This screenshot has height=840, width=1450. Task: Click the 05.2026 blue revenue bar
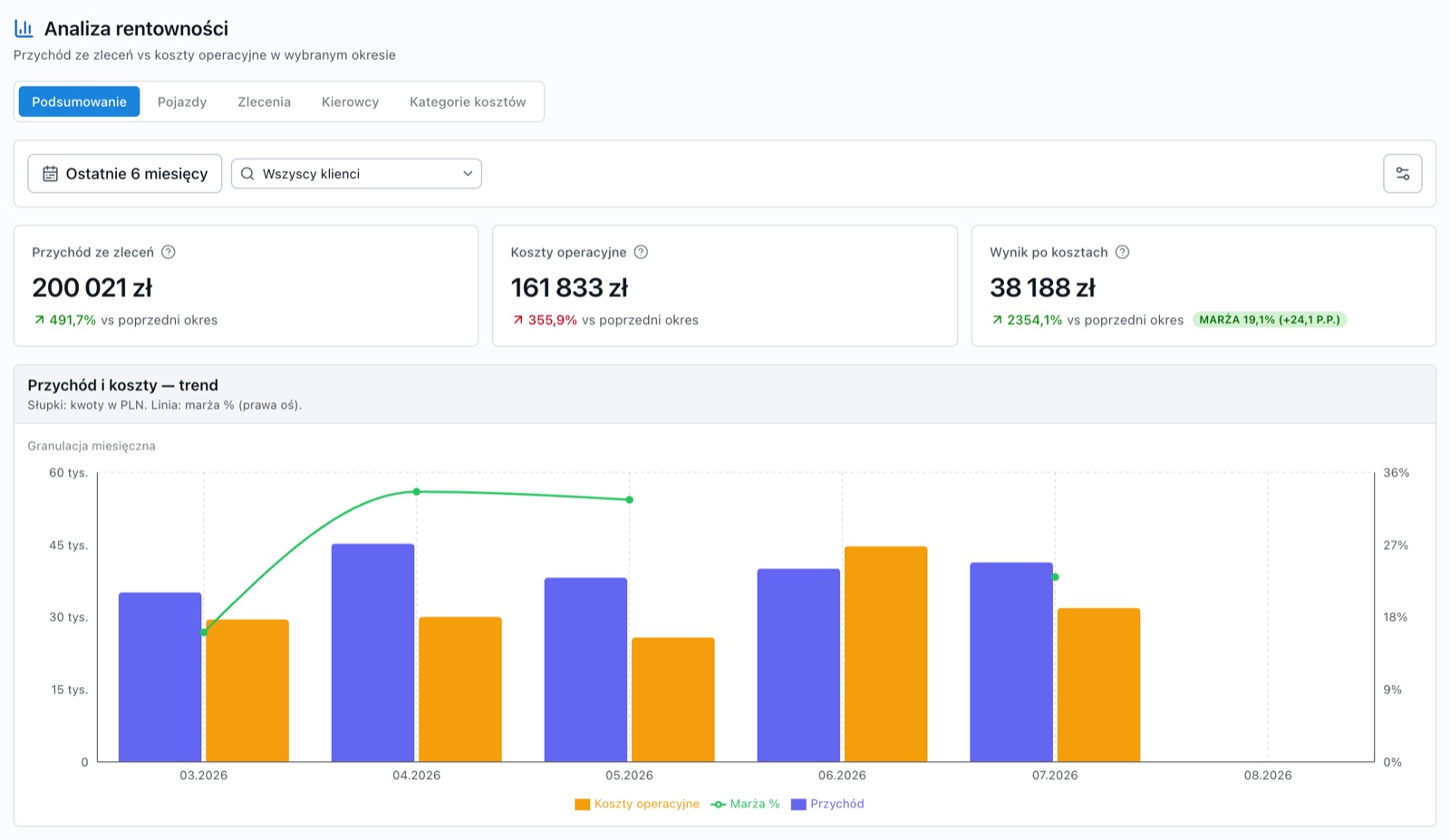click(x=586, y=670)
